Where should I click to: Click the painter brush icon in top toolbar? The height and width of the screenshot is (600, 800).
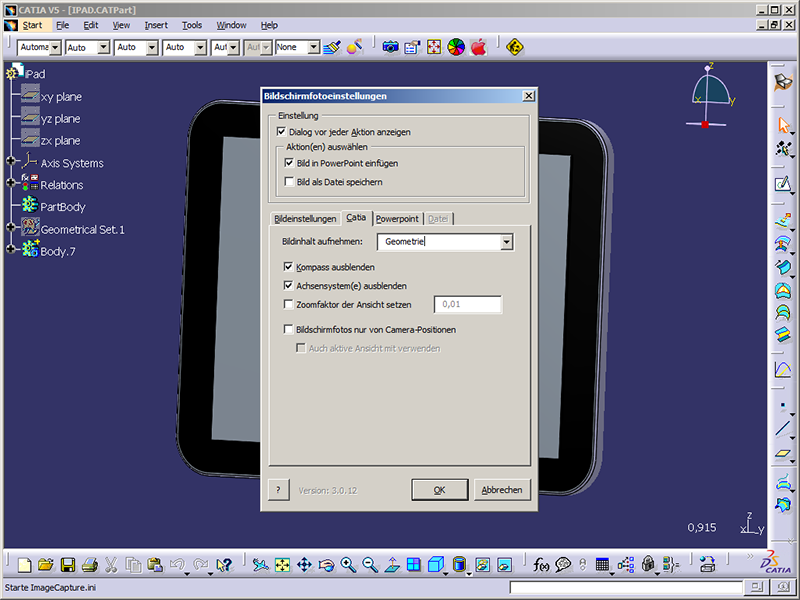coord(332,47)
